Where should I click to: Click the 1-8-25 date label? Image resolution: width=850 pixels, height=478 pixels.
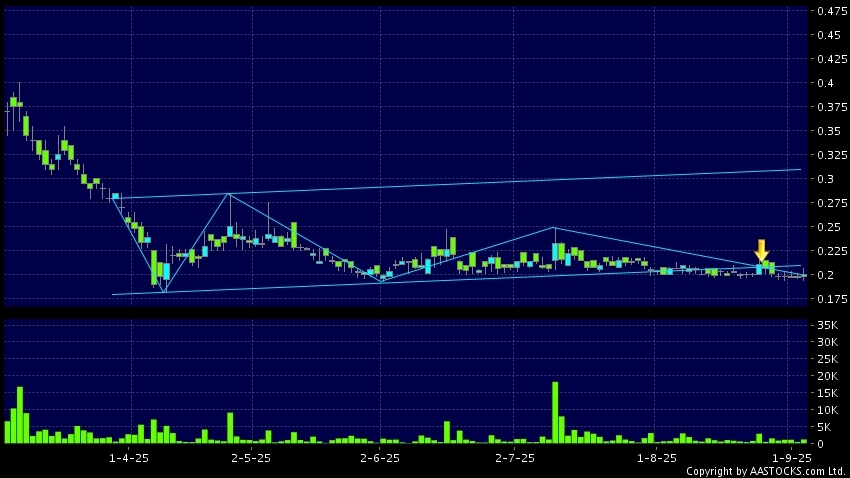pyautogui.click(x=657, y=458)
